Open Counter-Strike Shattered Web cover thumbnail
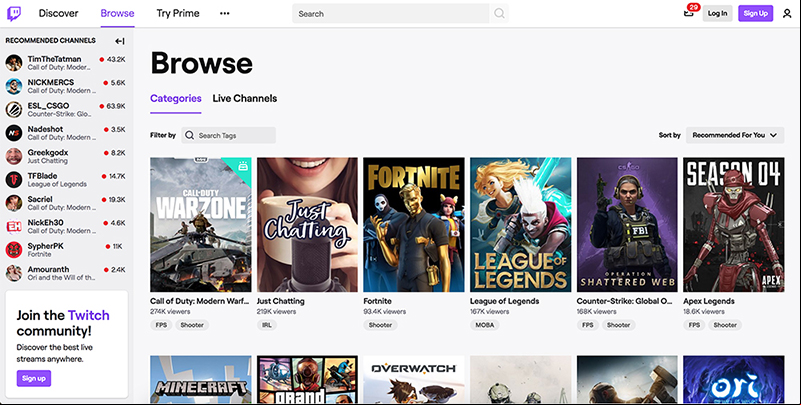The image size is (801, 405). [x=627, y=225]
